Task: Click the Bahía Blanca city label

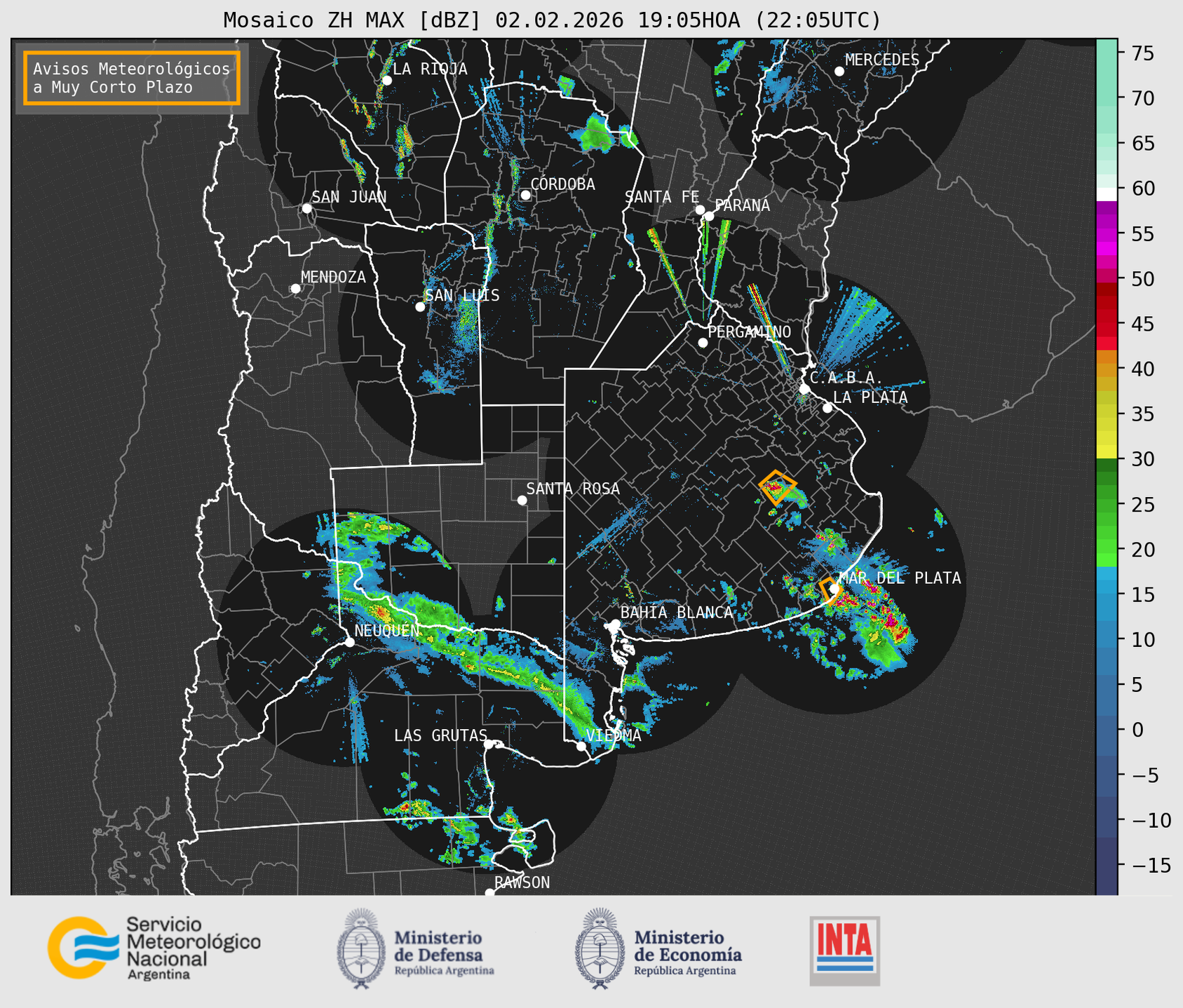Action: [x=676, y=612]
